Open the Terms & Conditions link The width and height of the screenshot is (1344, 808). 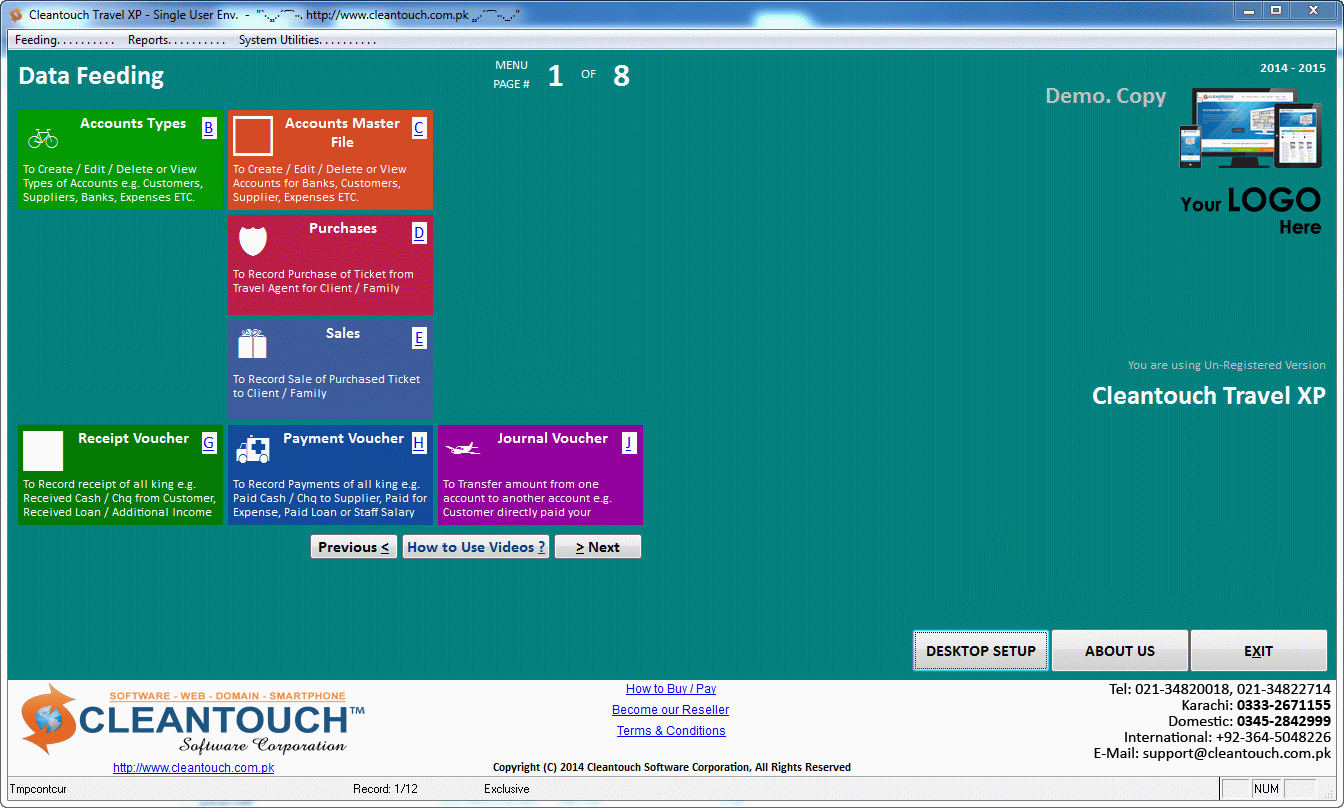pos(671,731)
